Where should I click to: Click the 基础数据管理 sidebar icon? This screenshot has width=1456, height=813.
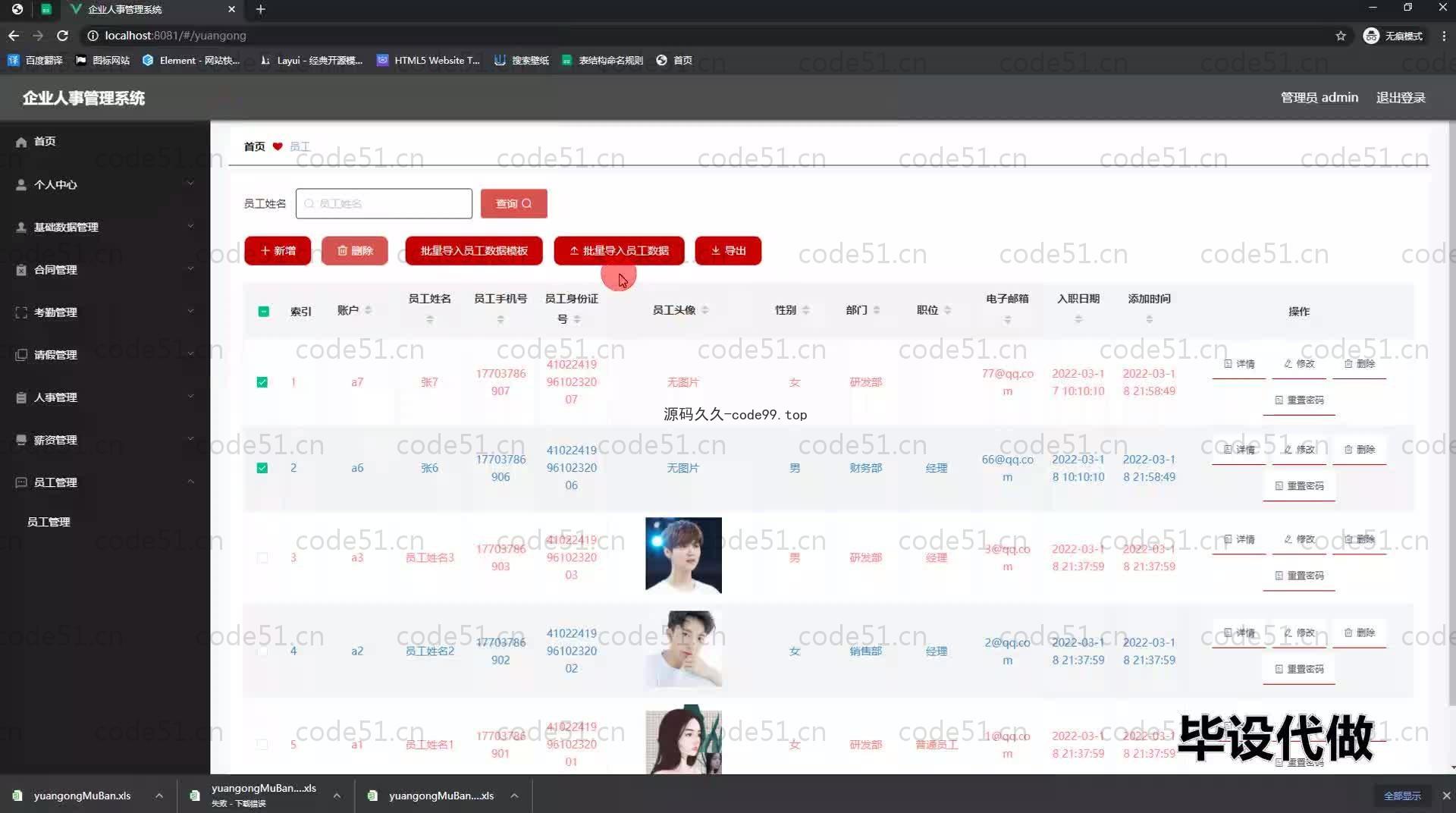pyautogui.click(x=21, y=228)
